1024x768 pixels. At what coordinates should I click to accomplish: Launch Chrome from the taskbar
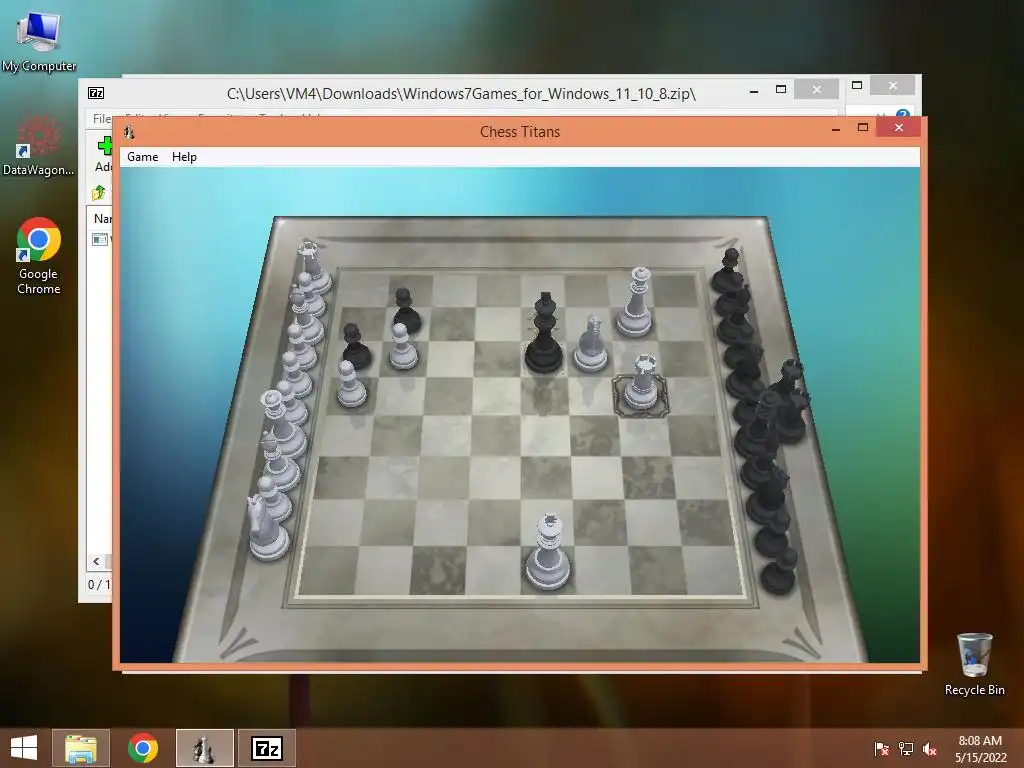pyautogui.click(x=143, y=748)
